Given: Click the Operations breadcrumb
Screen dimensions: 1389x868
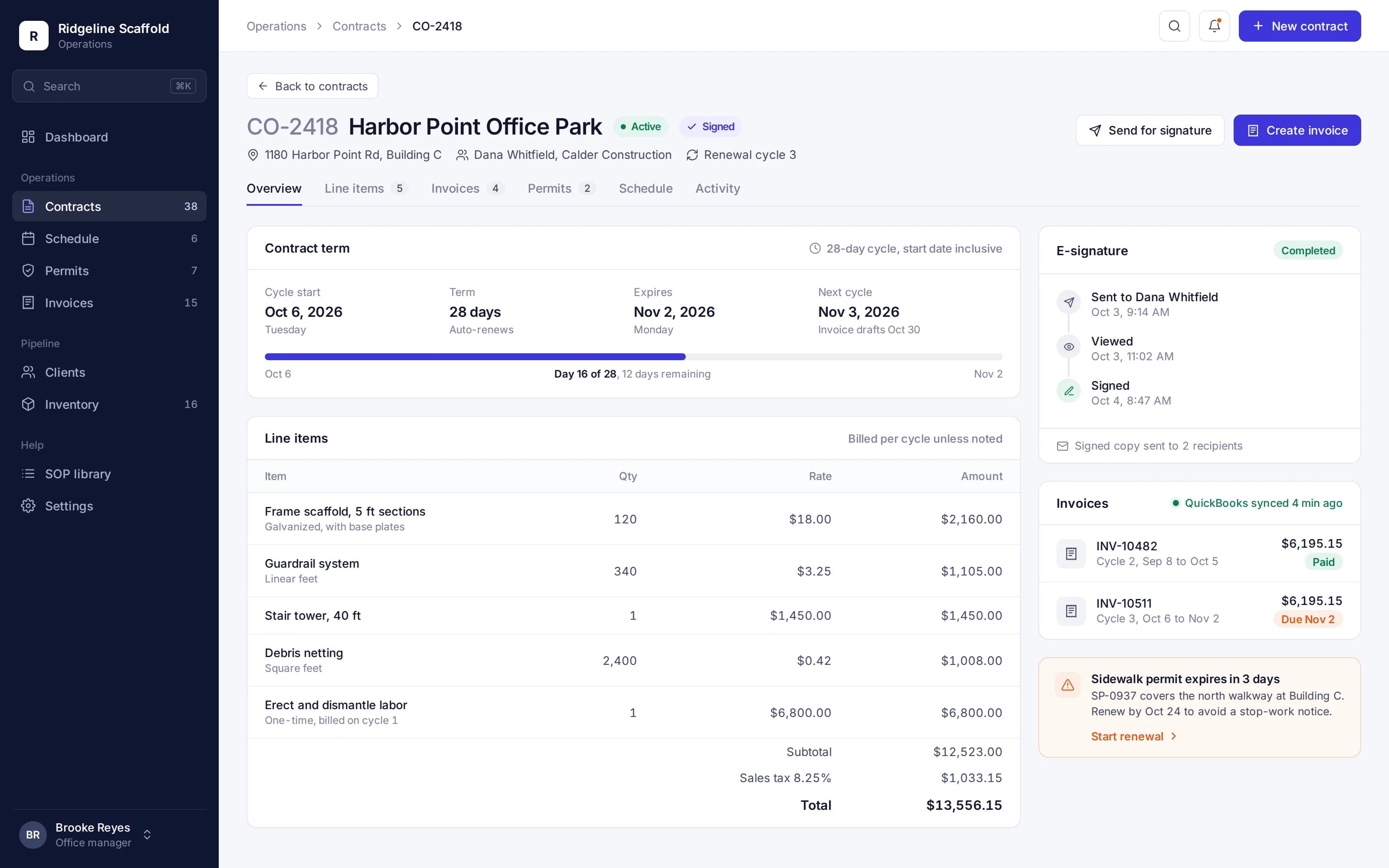Looking at the screenshot, I should pos(276,26).
